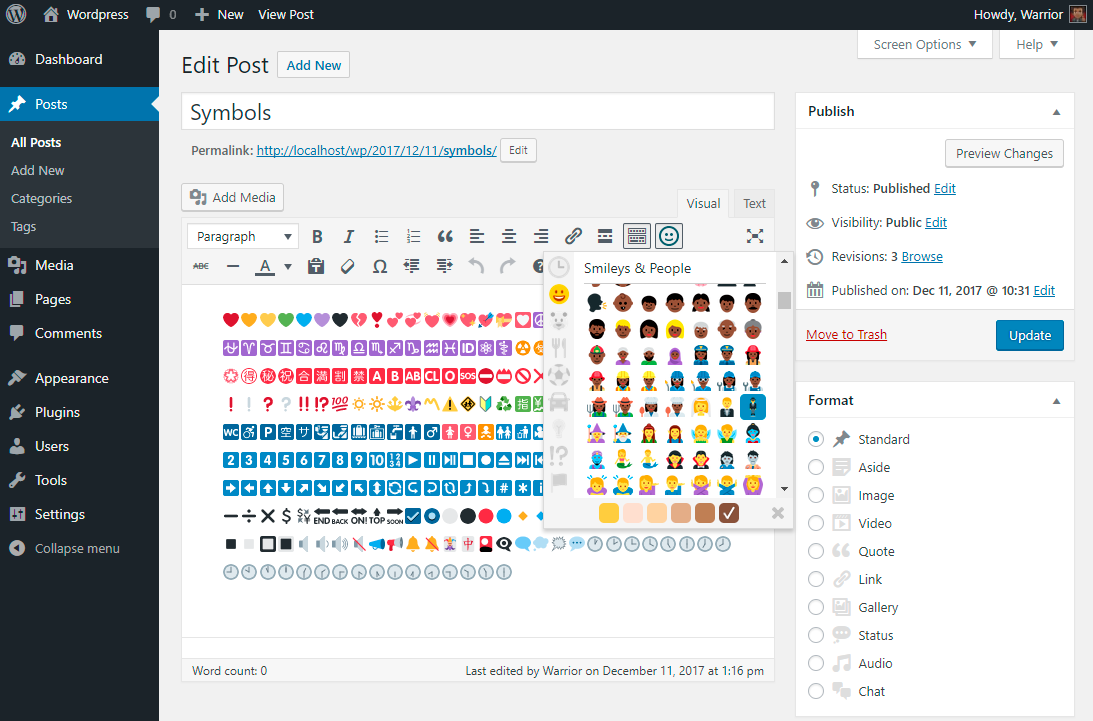1093x721 pixels.
Task: Open the emoji picker smiley toolbar button
Action: pyautogui.click(x=669, y=236)
